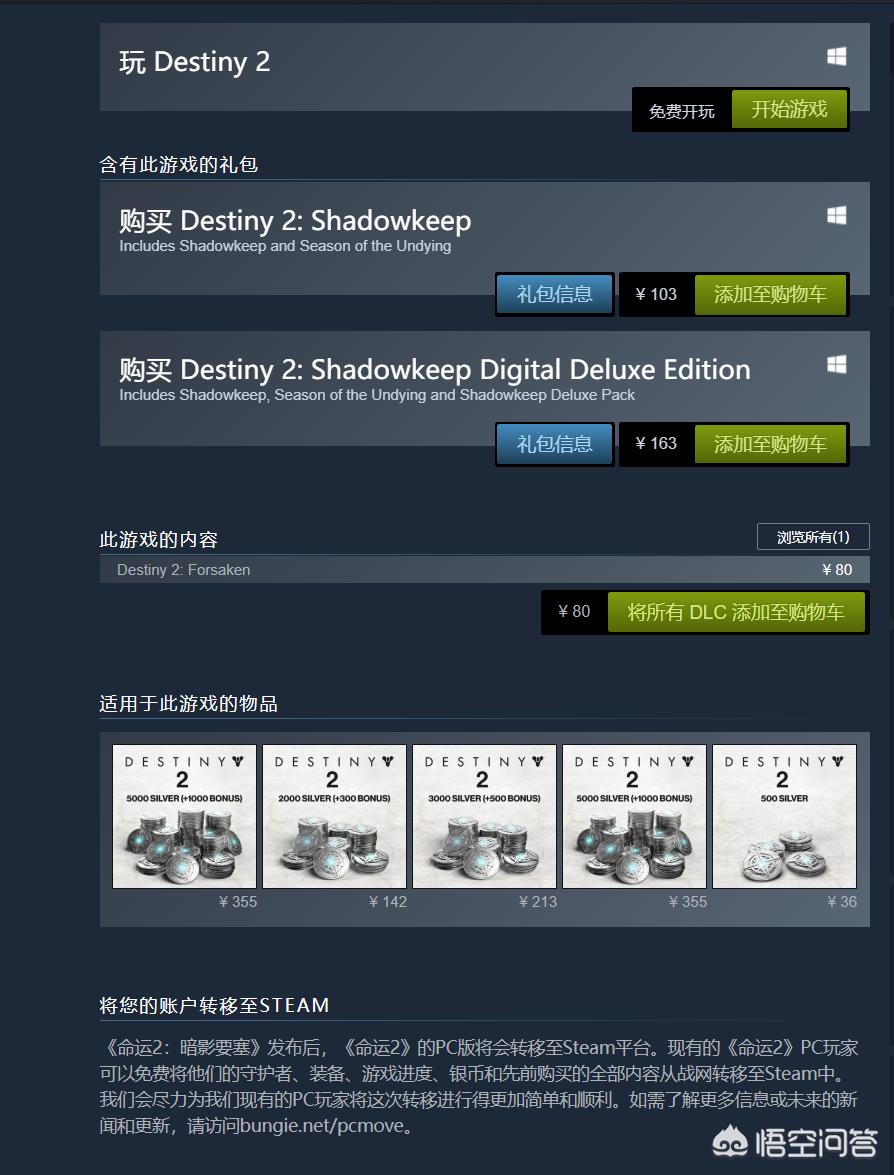The image size is (894, 1175).
Task: Browse all DLC via 浏览所有(1)
Action: tap(813, 537)
